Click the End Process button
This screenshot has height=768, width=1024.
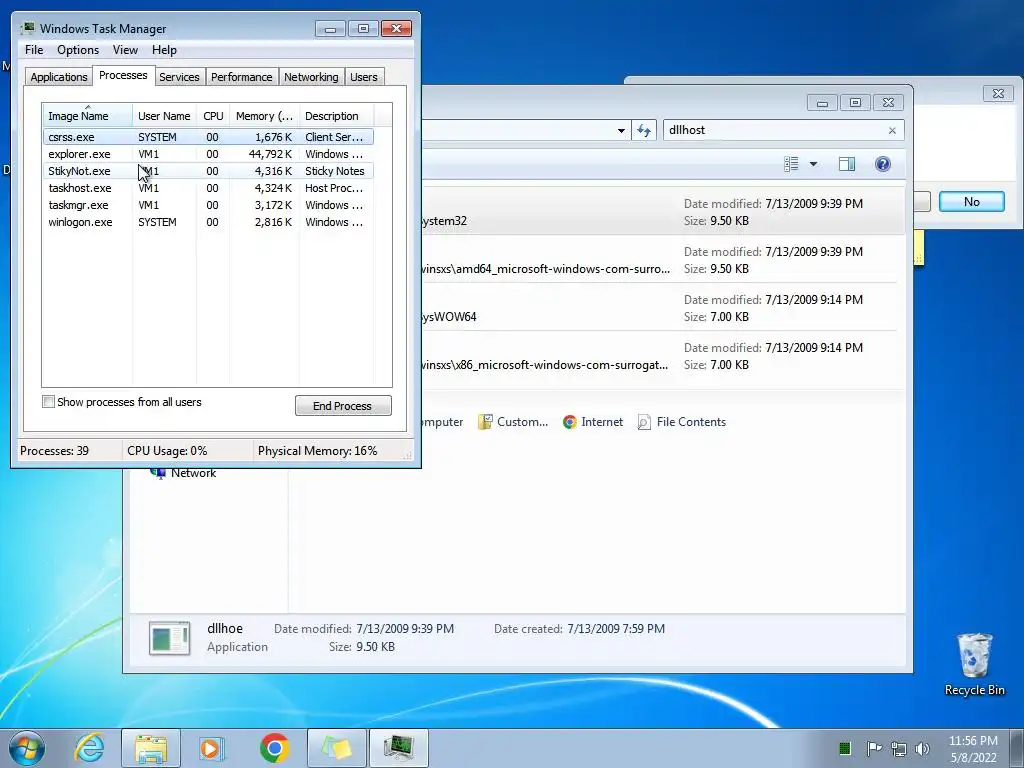(343, 406)
